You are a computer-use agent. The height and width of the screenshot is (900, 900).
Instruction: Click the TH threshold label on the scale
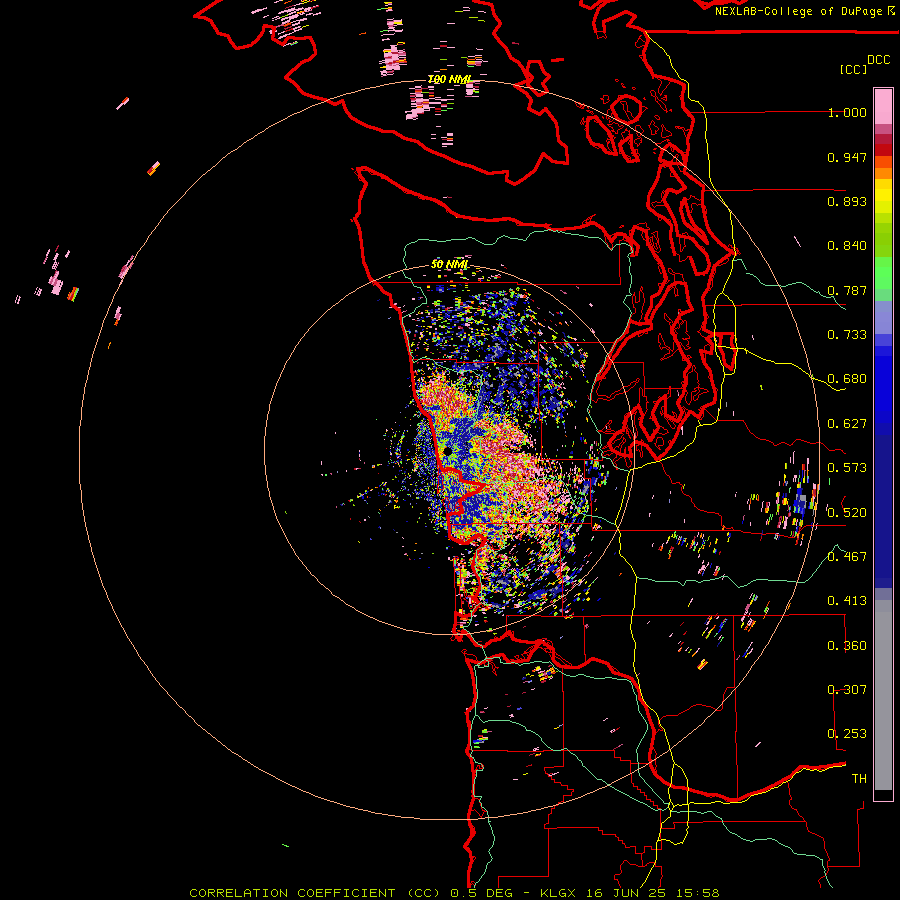[x=859, y=779]
